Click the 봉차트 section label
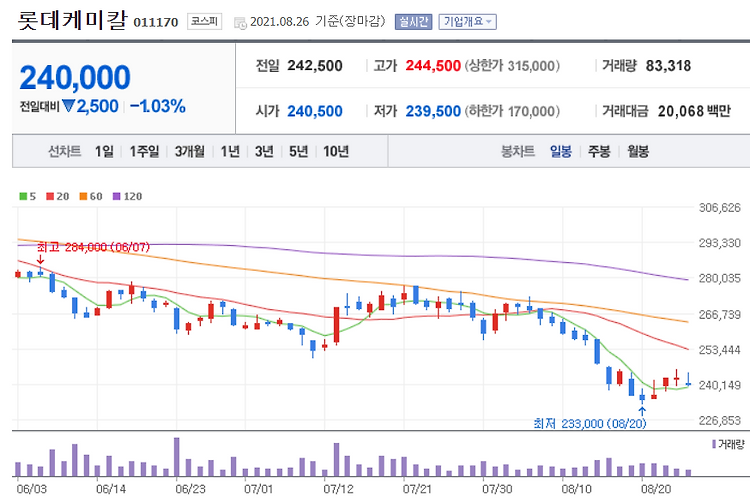This screenshot has width=750, height=502. pos(518,152)
